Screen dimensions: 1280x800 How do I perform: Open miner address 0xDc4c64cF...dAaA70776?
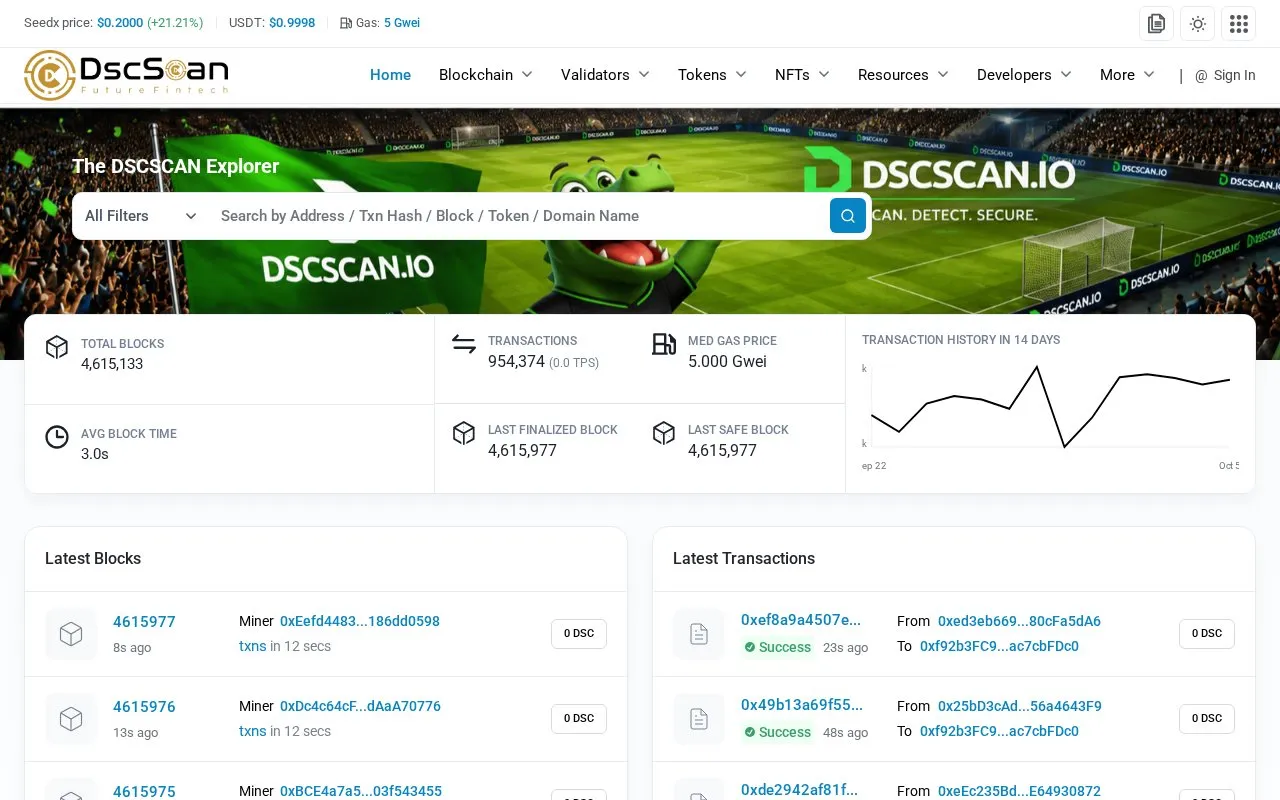360,706
